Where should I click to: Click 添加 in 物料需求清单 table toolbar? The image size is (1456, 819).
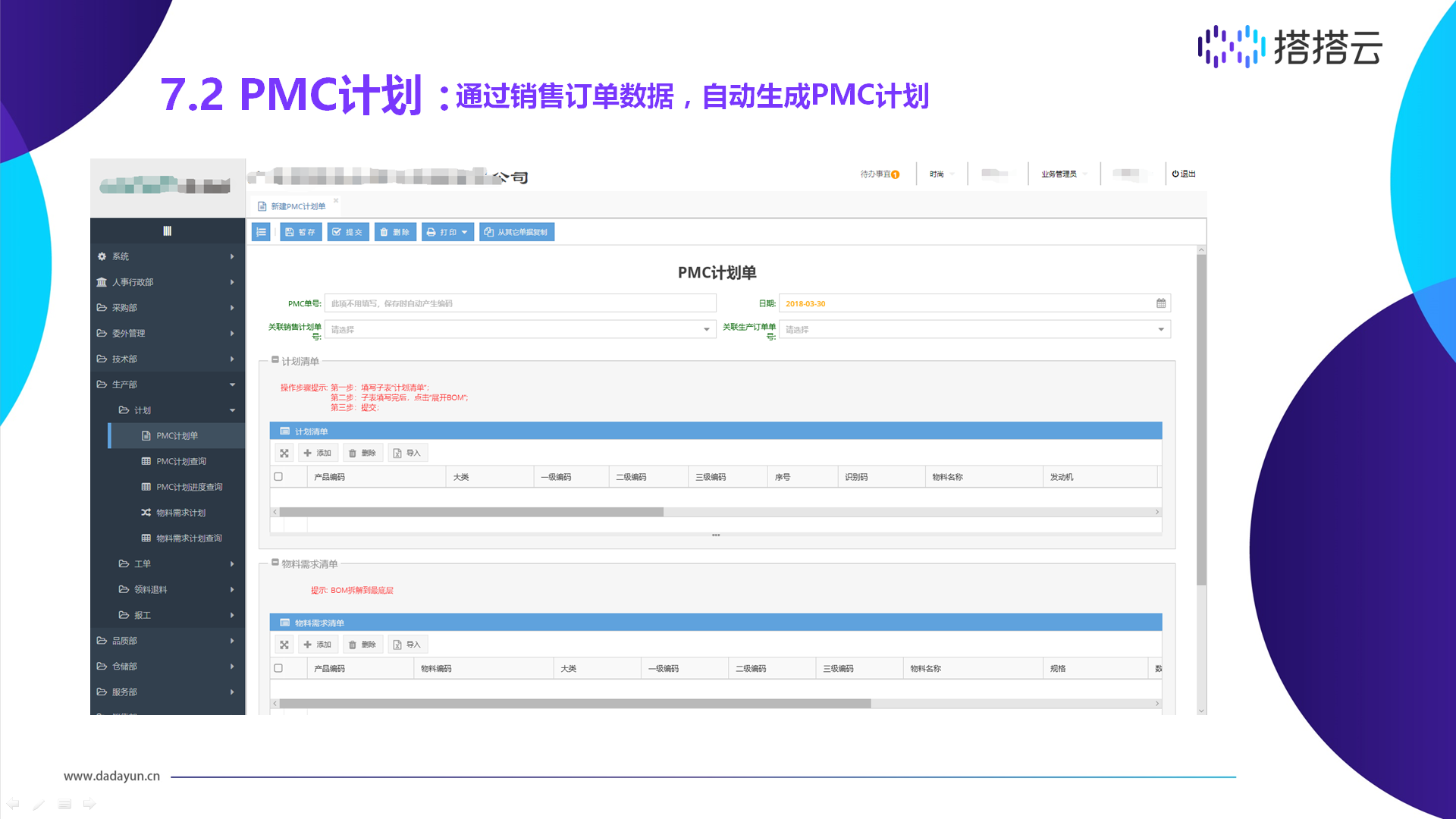click(x=317, y=645)
